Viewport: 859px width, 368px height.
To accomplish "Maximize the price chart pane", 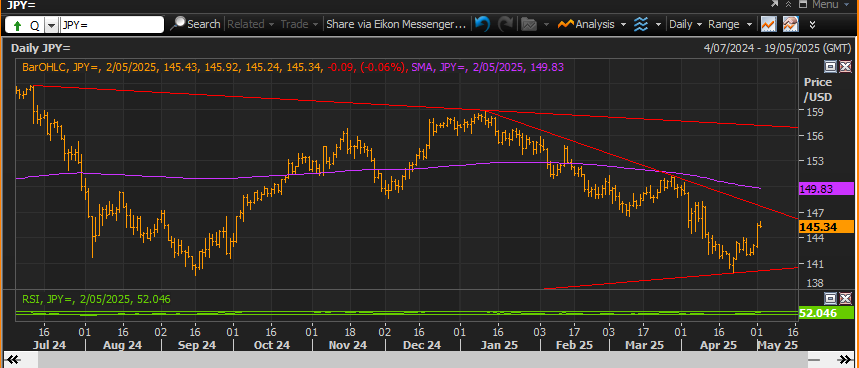I will coord(831,67).
